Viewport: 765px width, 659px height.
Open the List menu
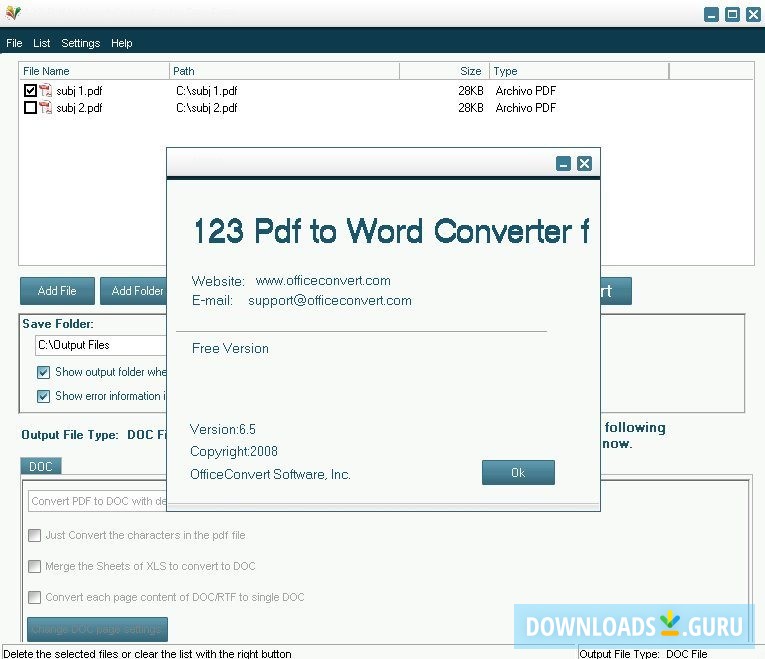tap(41, 43)
